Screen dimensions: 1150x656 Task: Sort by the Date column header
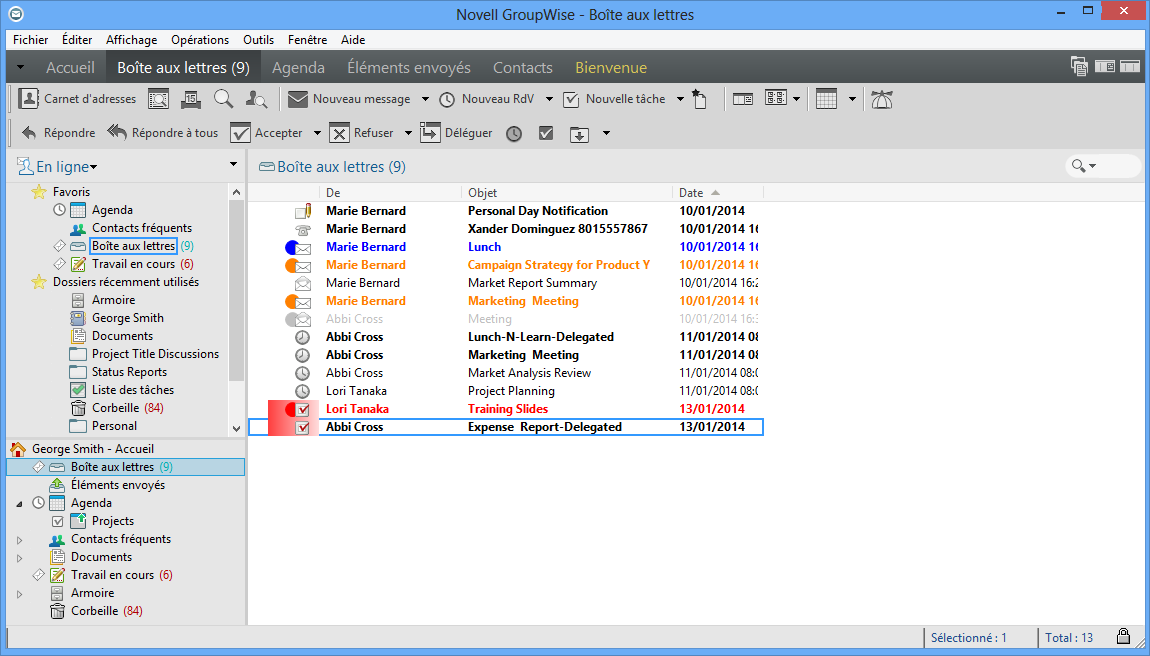717,193
